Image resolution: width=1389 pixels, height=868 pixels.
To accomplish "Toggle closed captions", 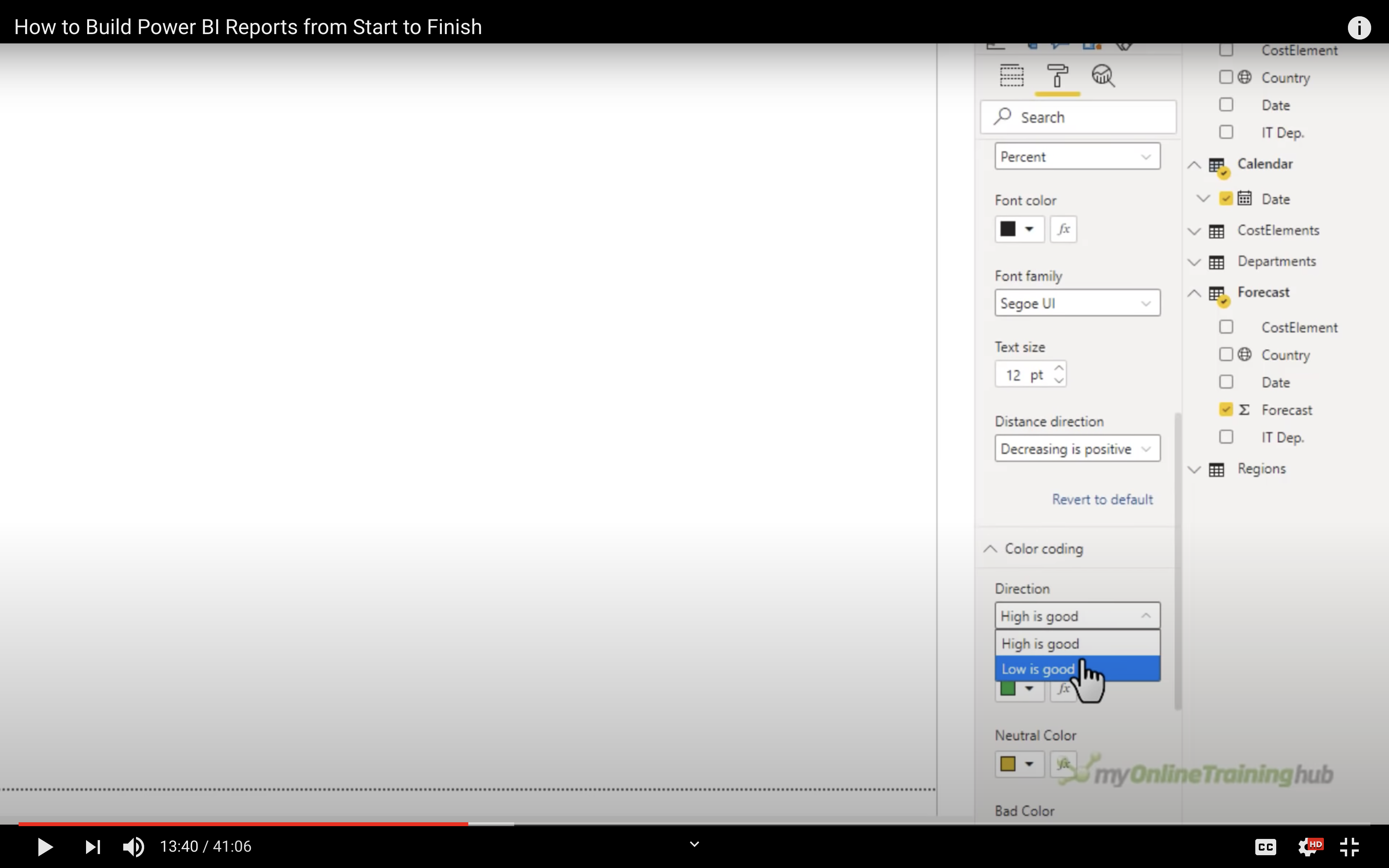I will click(1265, 846).
